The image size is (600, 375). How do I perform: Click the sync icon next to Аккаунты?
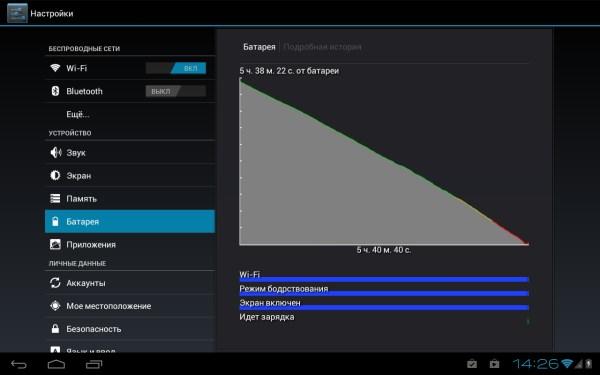pyautogui.click(x=55, y=283)
